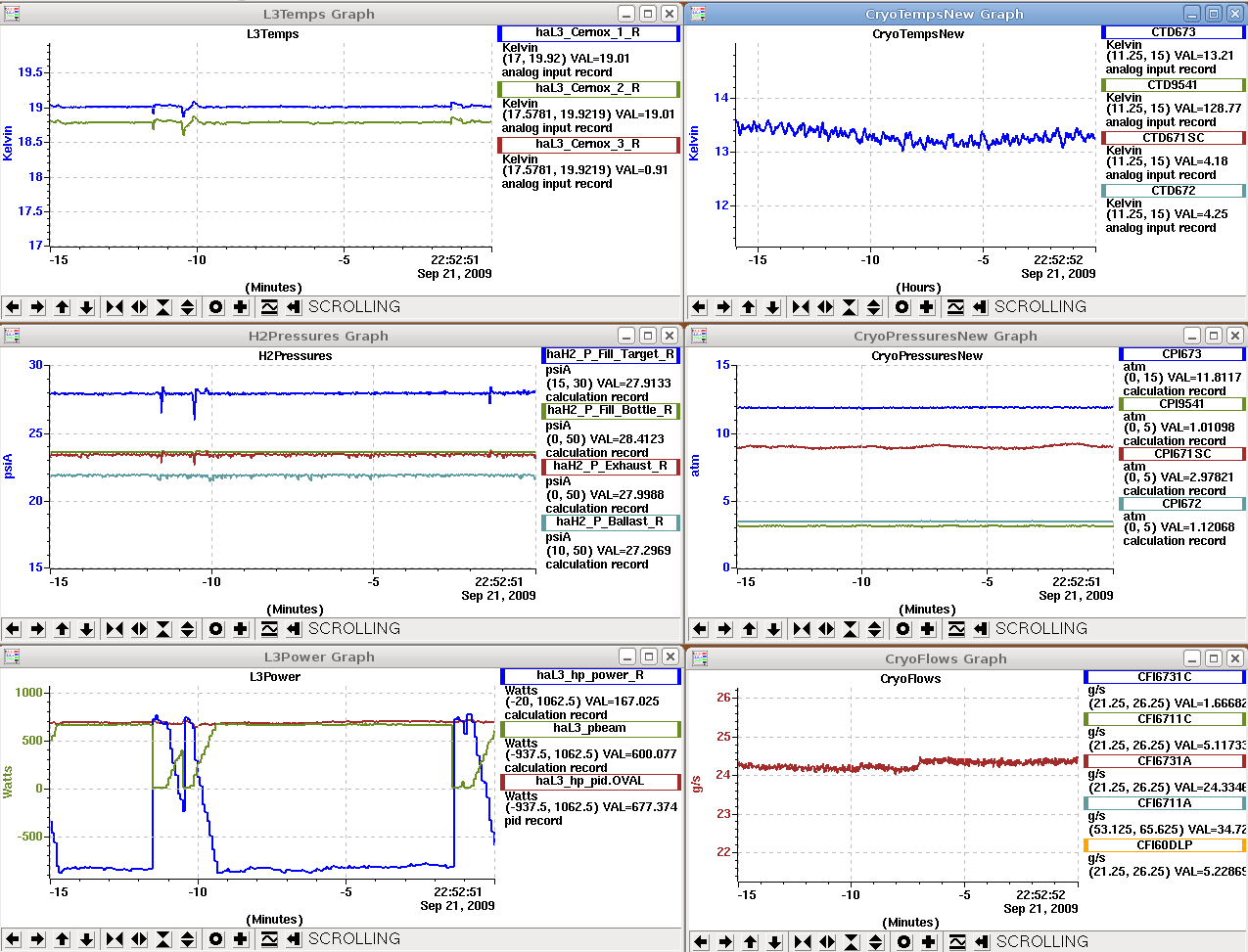
Task: Toggle scroll mode arrow in CryoPressuresNew graph
Action: click(981, 629)
